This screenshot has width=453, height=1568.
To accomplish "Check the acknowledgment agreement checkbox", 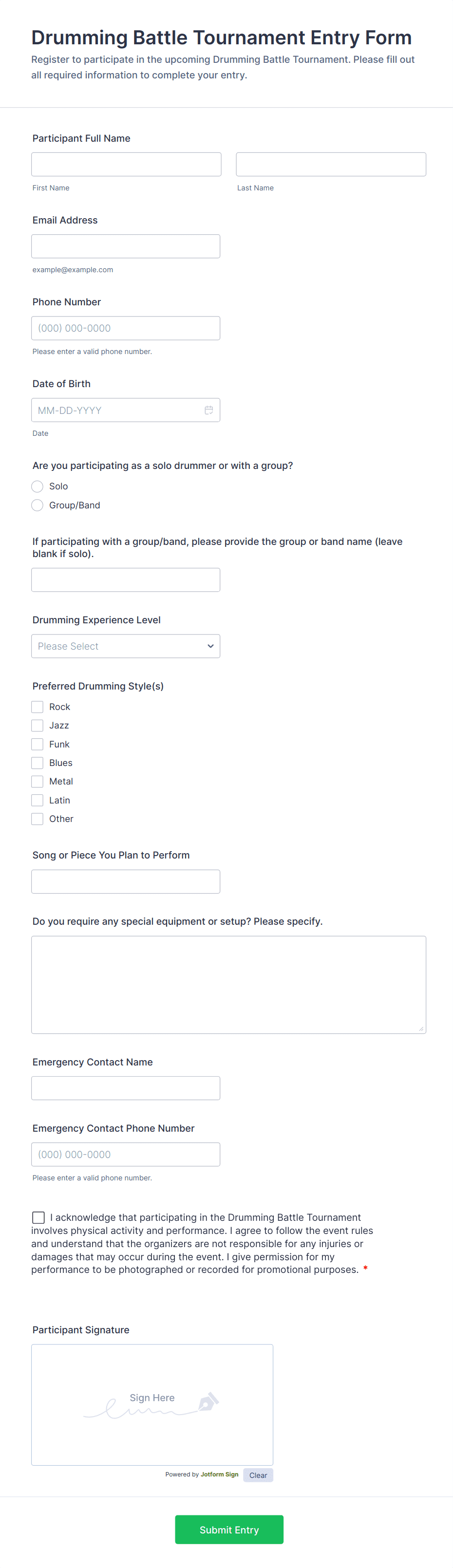I will click(x=38, y=1217).
